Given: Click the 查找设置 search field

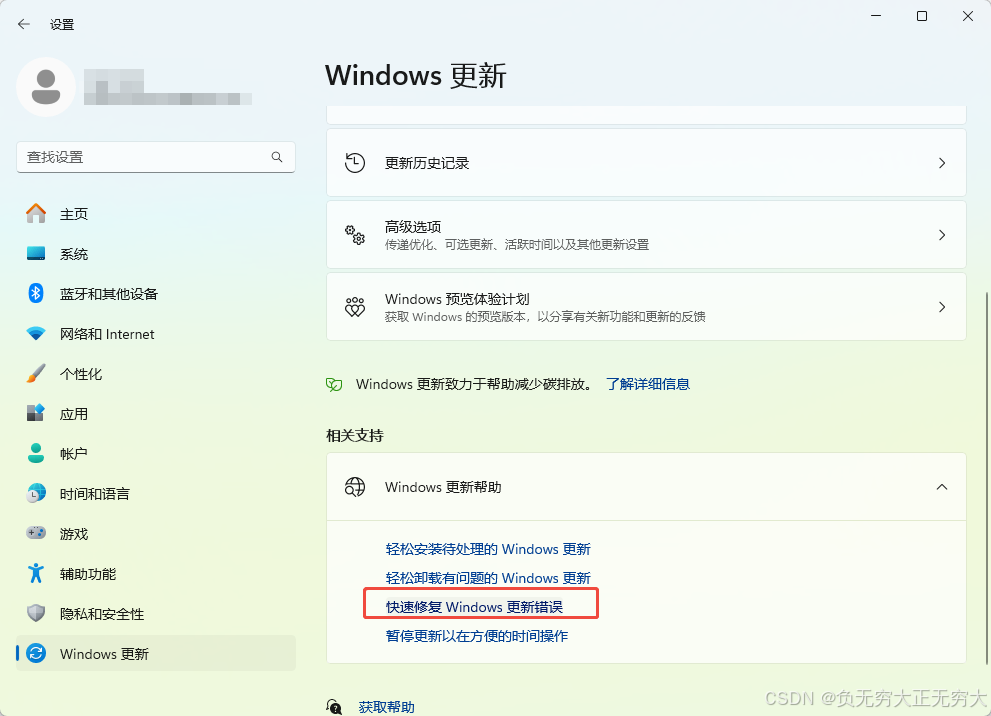Looking at the screenshot, I should click(155, 157).
